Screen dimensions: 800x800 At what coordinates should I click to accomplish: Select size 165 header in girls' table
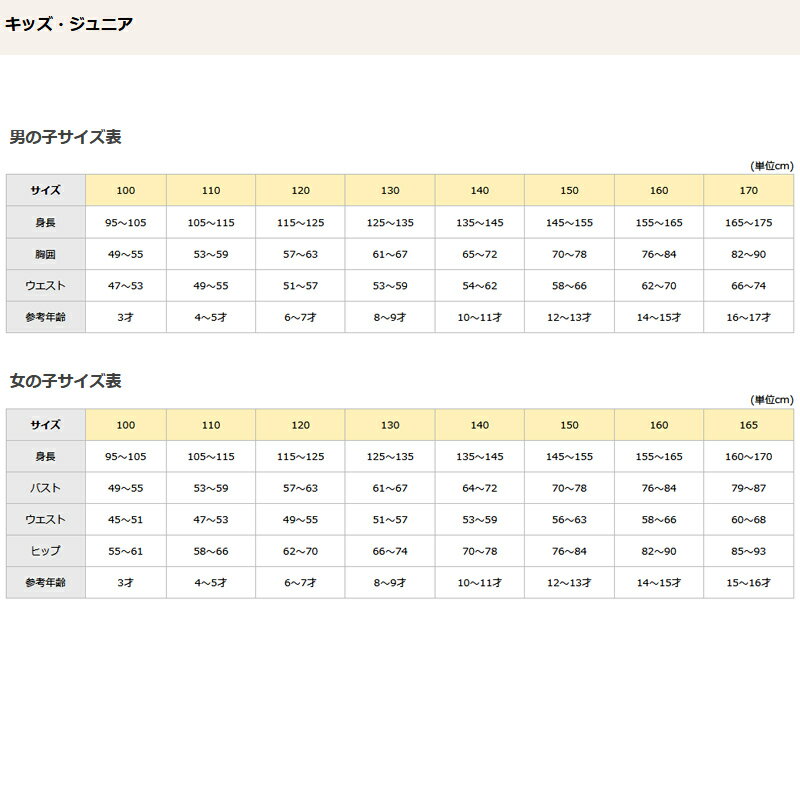[748, 425]
